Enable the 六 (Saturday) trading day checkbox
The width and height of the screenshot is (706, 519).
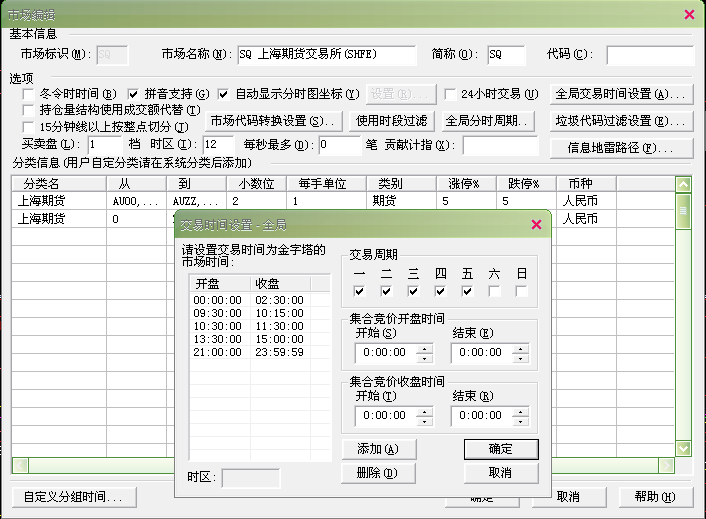tap(495, 291)
